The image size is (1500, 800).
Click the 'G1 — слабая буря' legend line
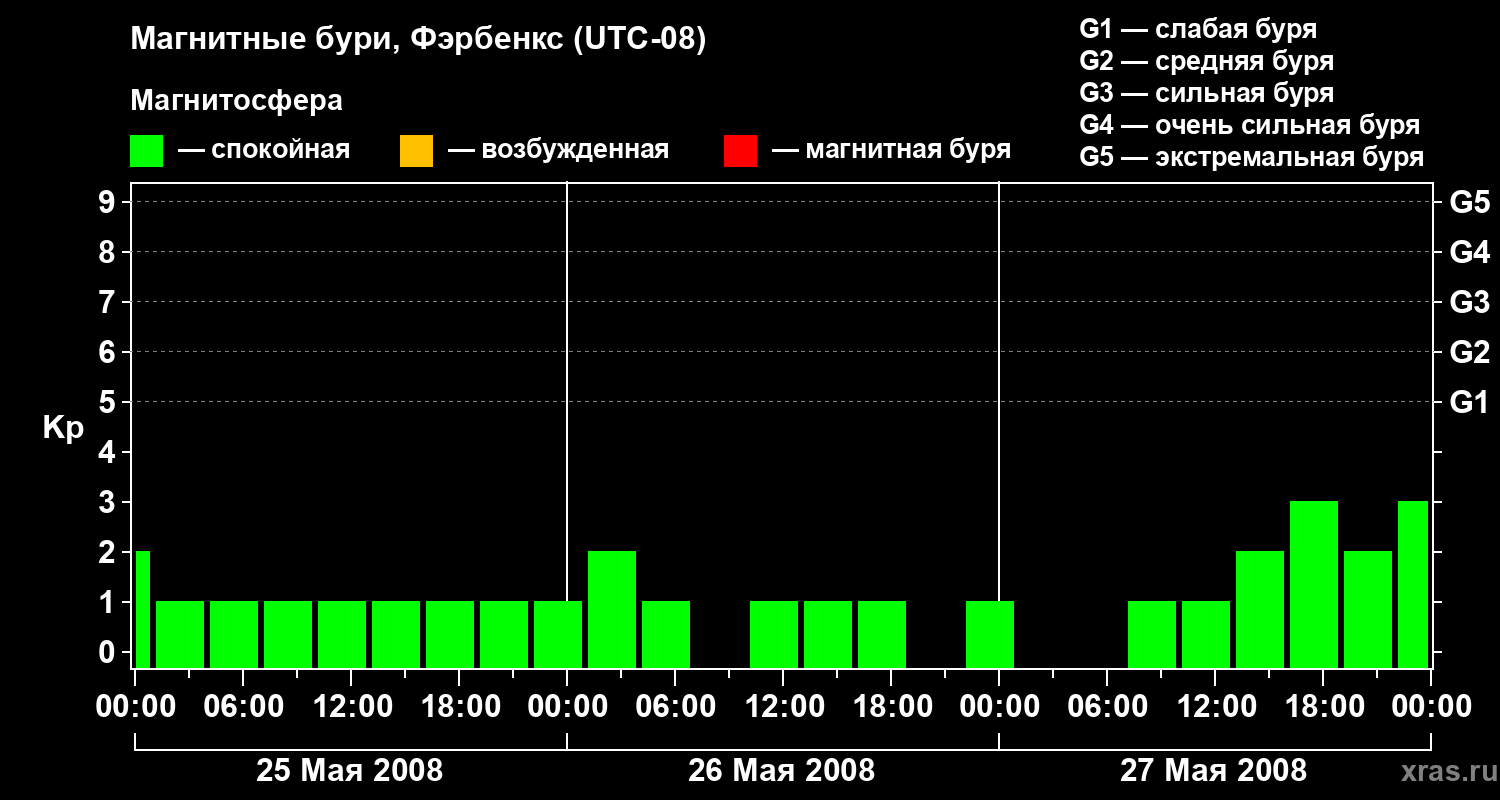point(1198,29)
